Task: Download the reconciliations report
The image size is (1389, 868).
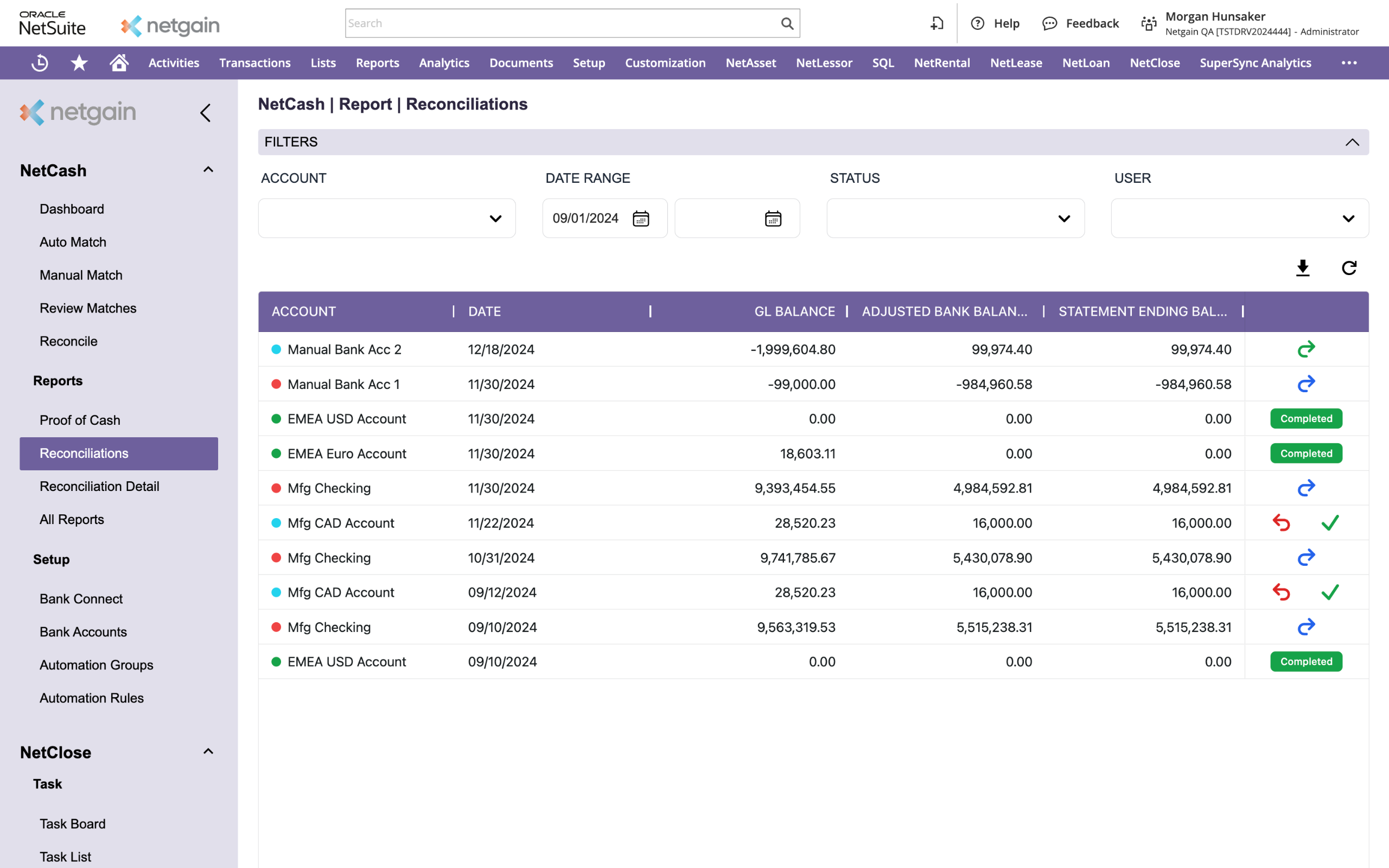Action: point(1302,268)
